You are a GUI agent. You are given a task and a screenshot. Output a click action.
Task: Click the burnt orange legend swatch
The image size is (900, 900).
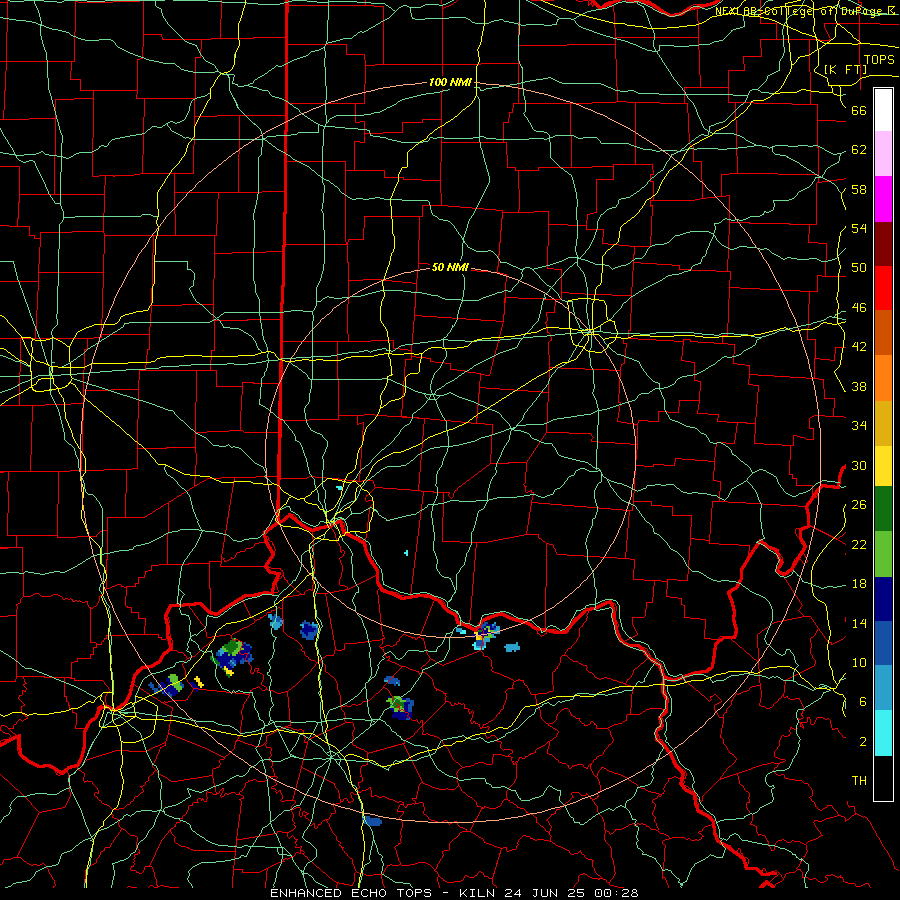pyautogui.click(x=883, y=333)
